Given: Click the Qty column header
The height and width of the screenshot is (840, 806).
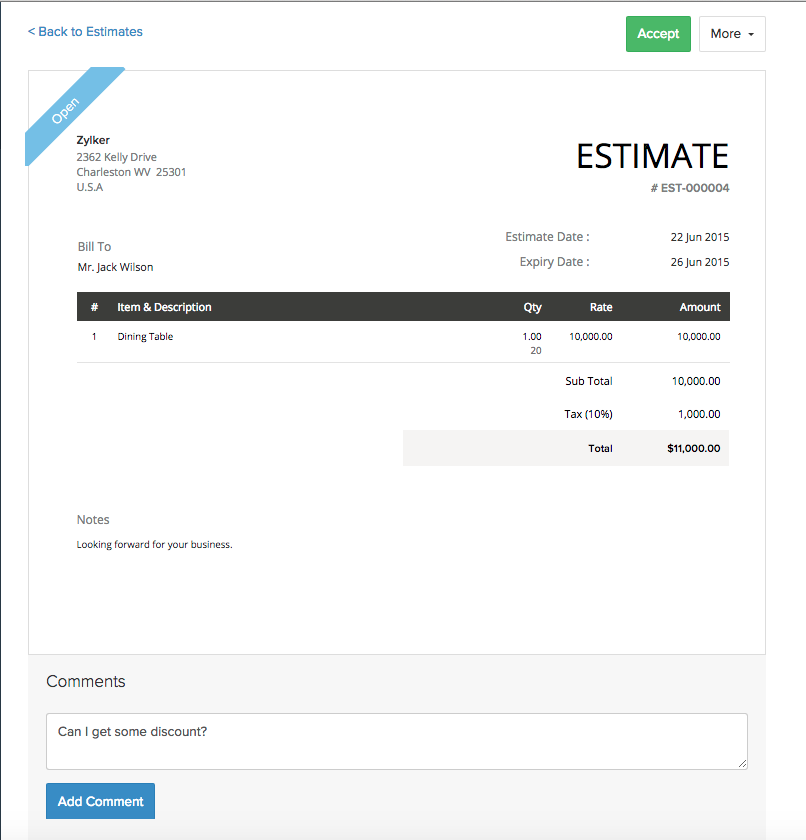Looking at the screenshot, I should (x=532, y=307).
